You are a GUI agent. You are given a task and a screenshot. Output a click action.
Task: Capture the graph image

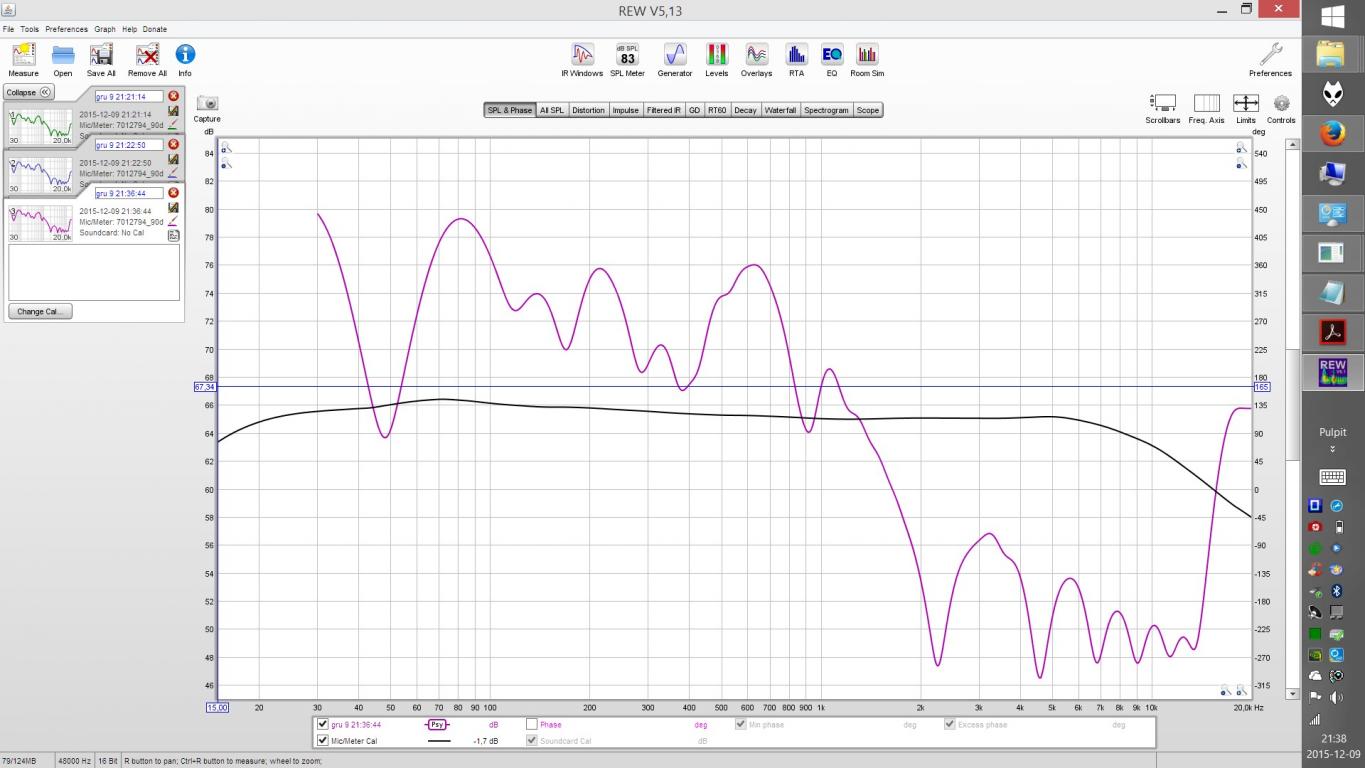coord(207,109)
